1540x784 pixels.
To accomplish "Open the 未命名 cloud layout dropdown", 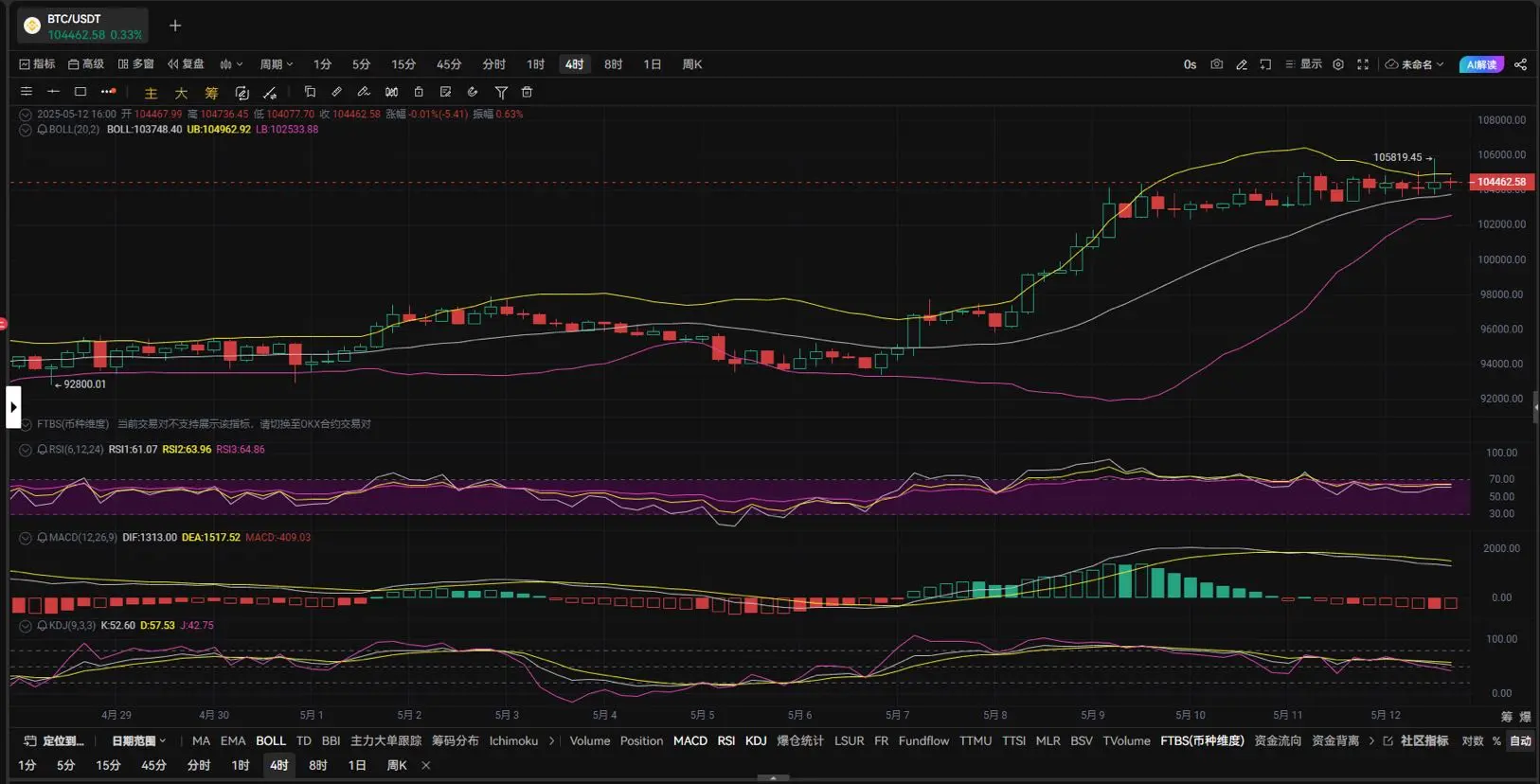I will click(1415, 64).
